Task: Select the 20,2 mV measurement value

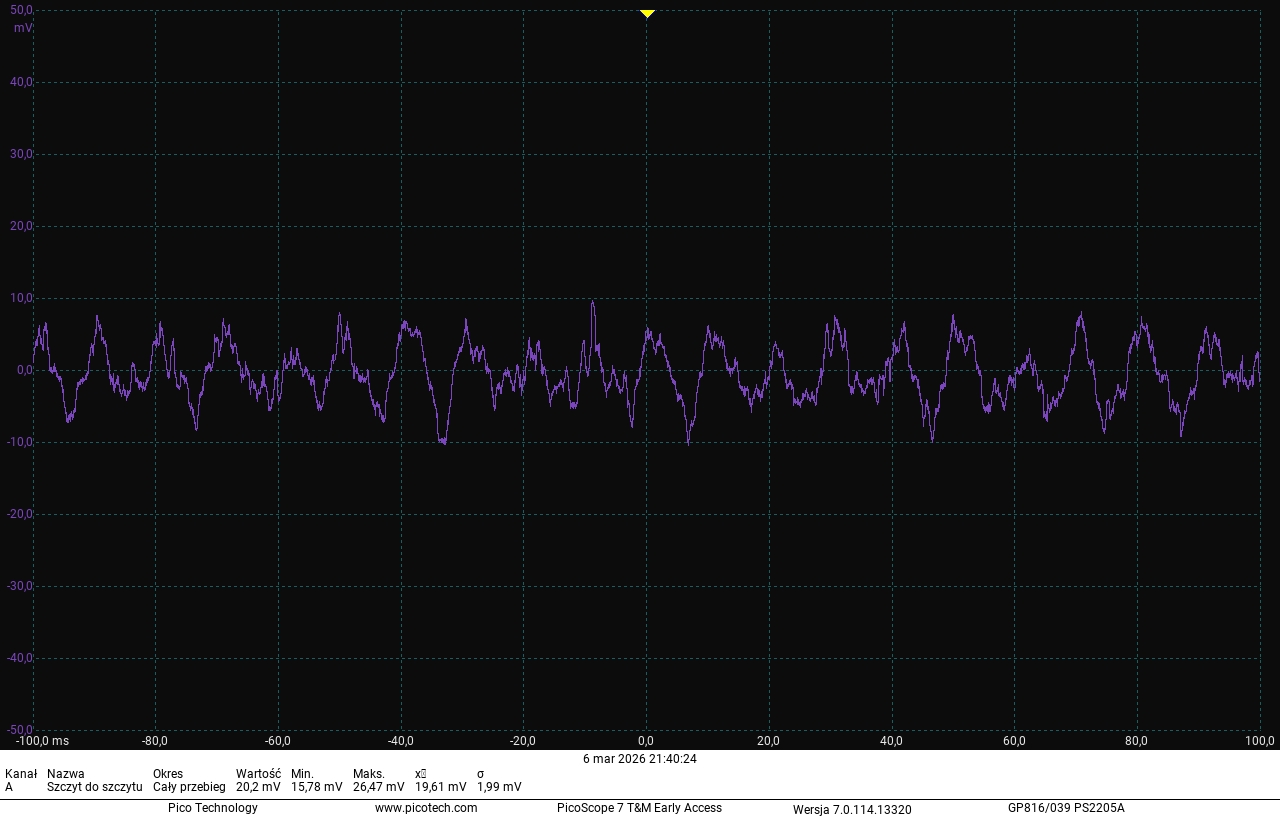Action: pos(258,787)
